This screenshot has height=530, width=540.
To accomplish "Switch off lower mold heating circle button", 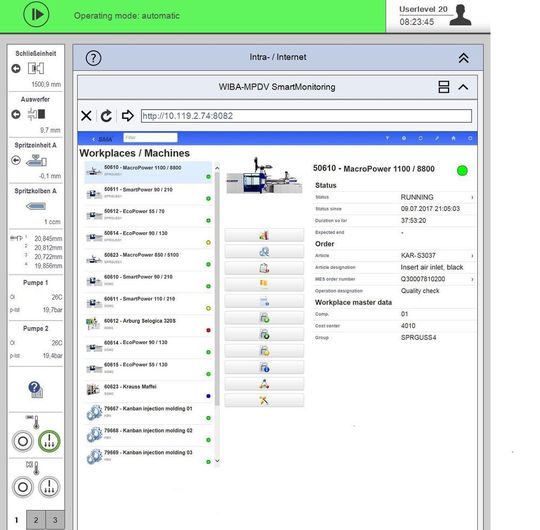I will tap(23, 487).
